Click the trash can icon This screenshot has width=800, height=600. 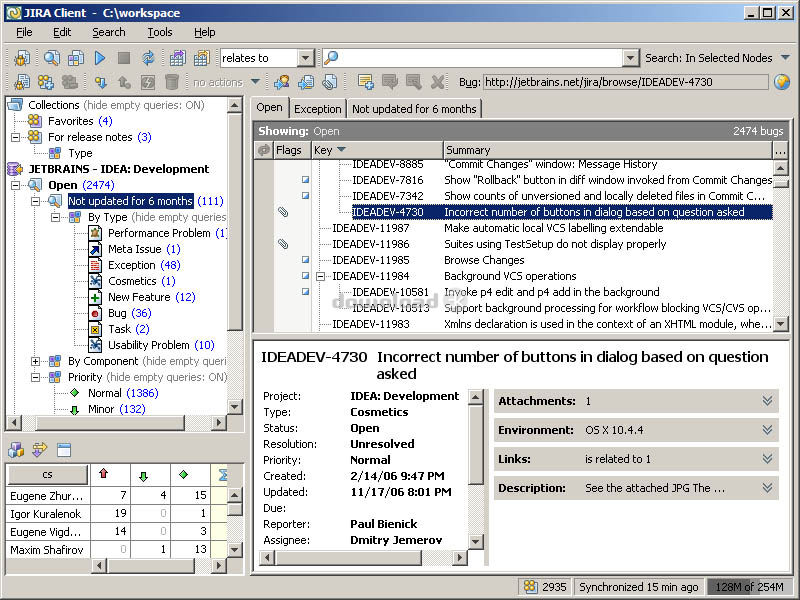pos(172,82)
